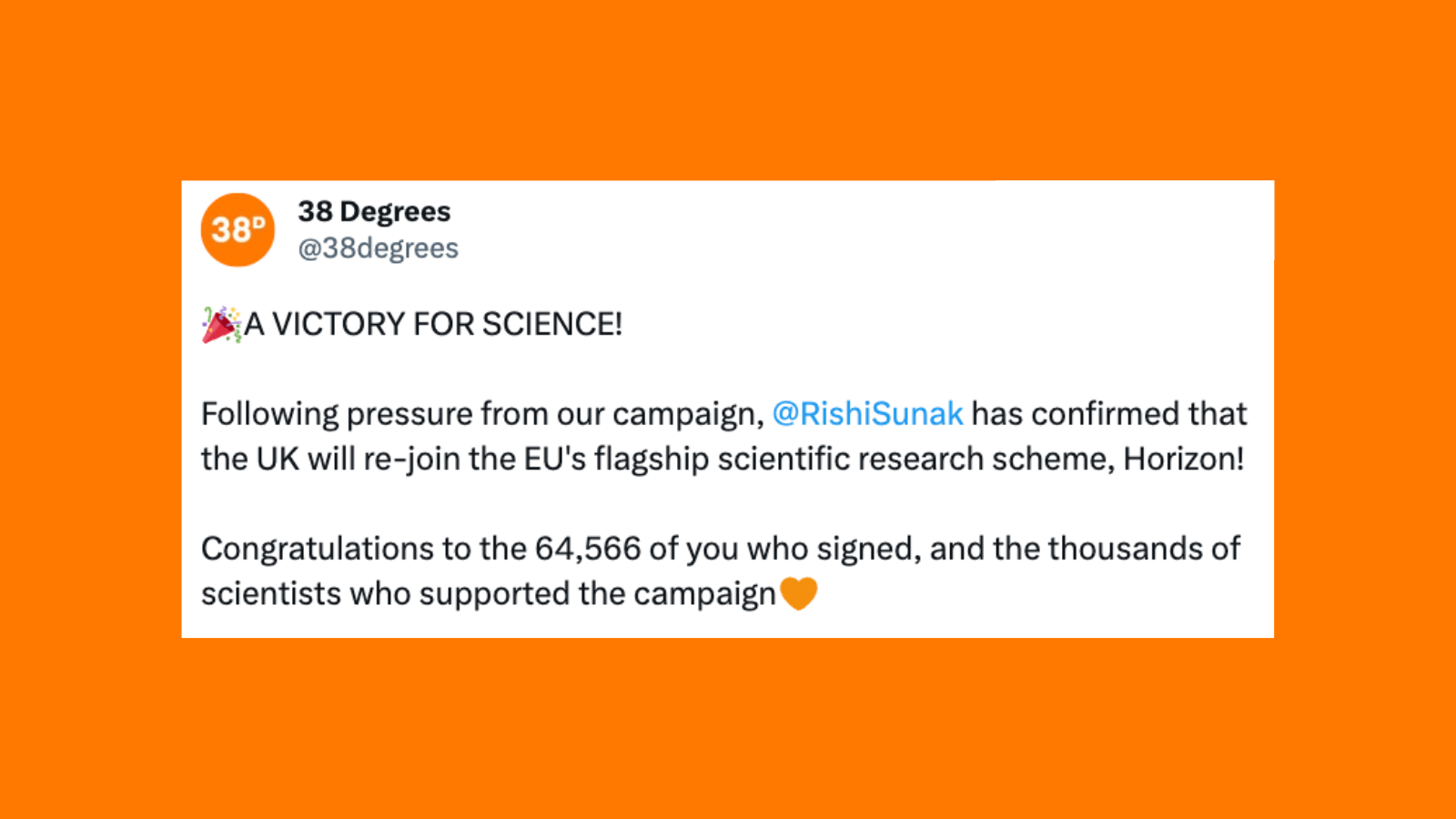Screen dimensions: 1456x819
Task: Open the @RishiSunak mention link
Action: pos(867,413)
